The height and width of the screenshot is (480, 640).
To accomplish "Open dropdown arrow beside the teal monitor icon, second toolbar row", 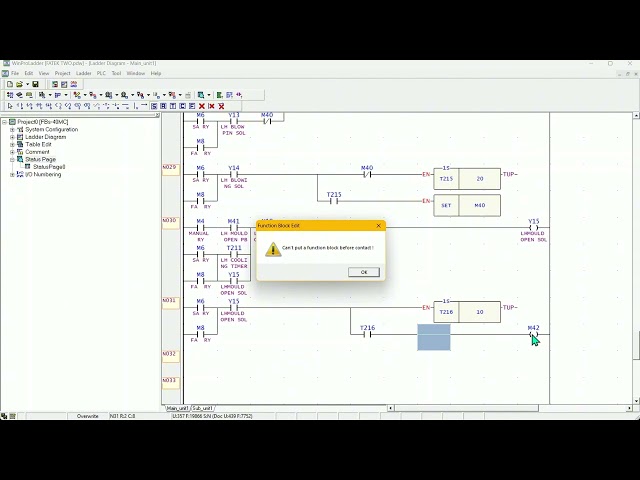I will click(x=209, y=95).
